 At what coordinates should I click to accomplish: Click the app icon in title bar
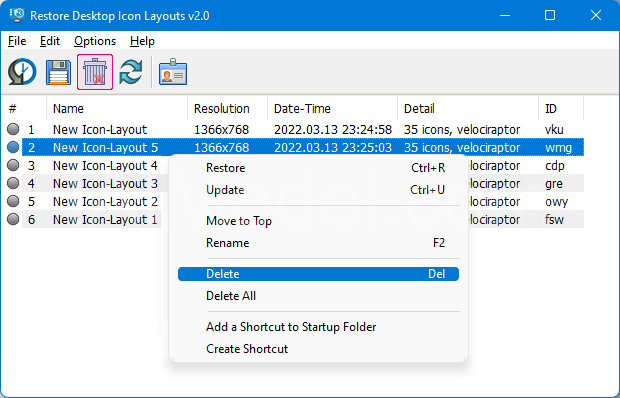[17, 15]
